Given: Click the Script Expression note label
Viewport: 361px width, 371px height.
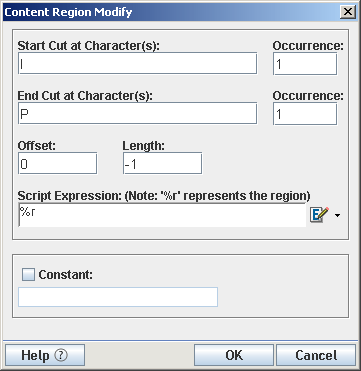Looking at the screenshot, I should (164, 196).
